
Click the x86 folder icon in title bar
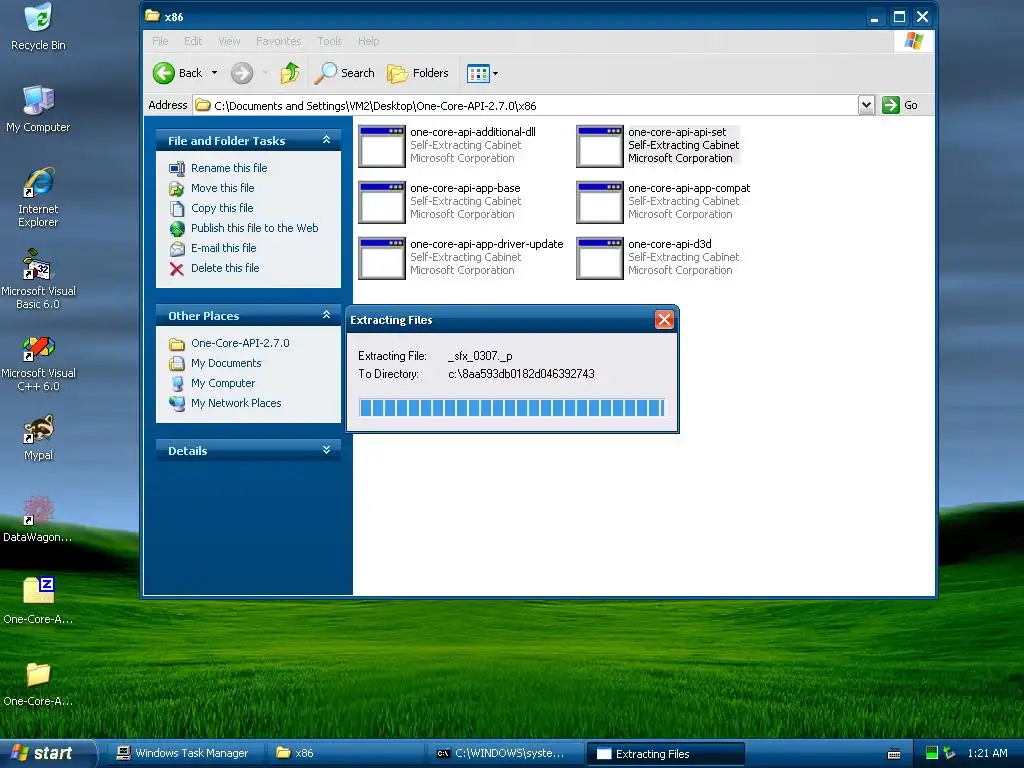click(x=152, y=16)
